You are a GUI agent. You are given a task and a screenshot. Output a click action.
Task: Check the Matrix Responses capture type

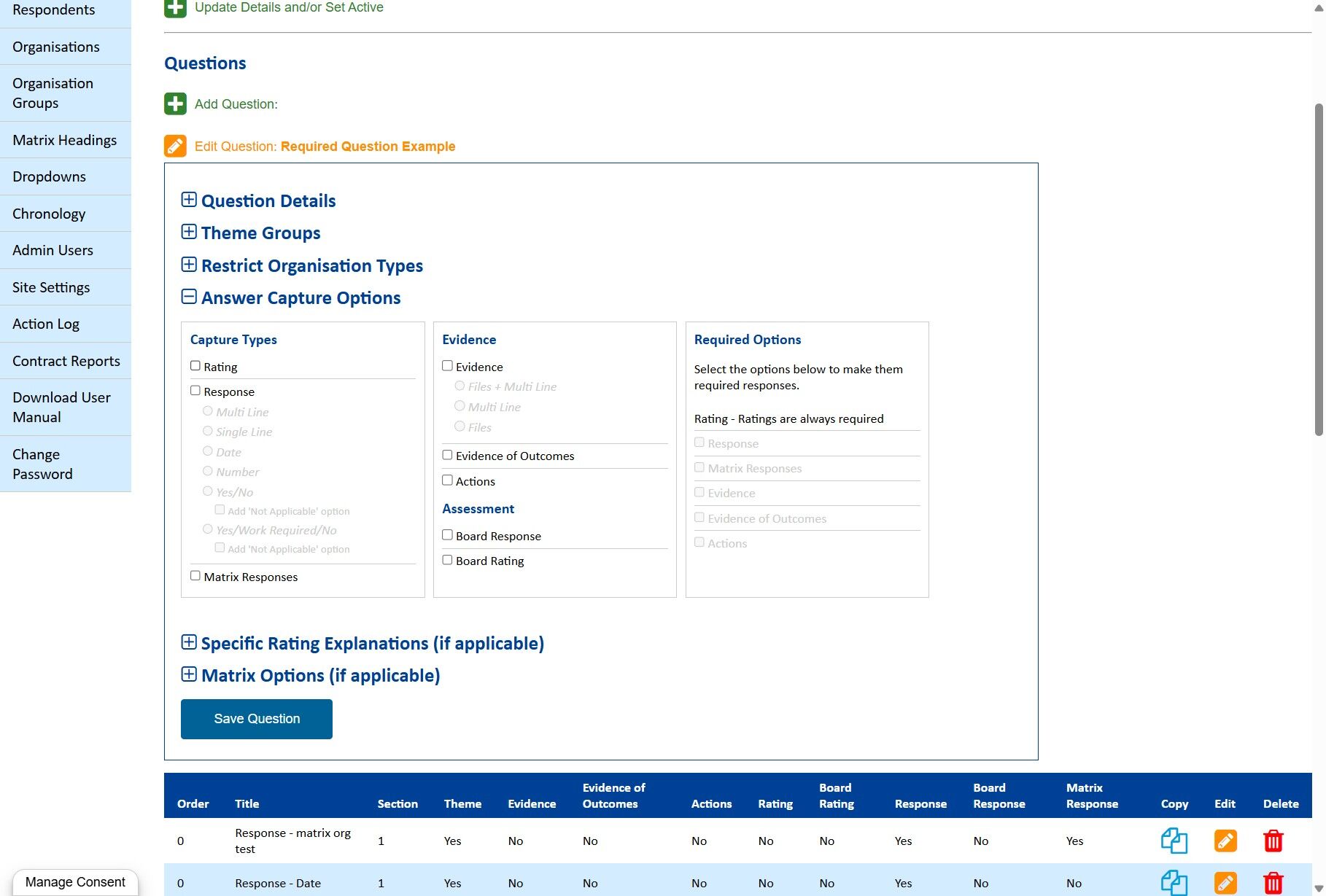[195, 576]
